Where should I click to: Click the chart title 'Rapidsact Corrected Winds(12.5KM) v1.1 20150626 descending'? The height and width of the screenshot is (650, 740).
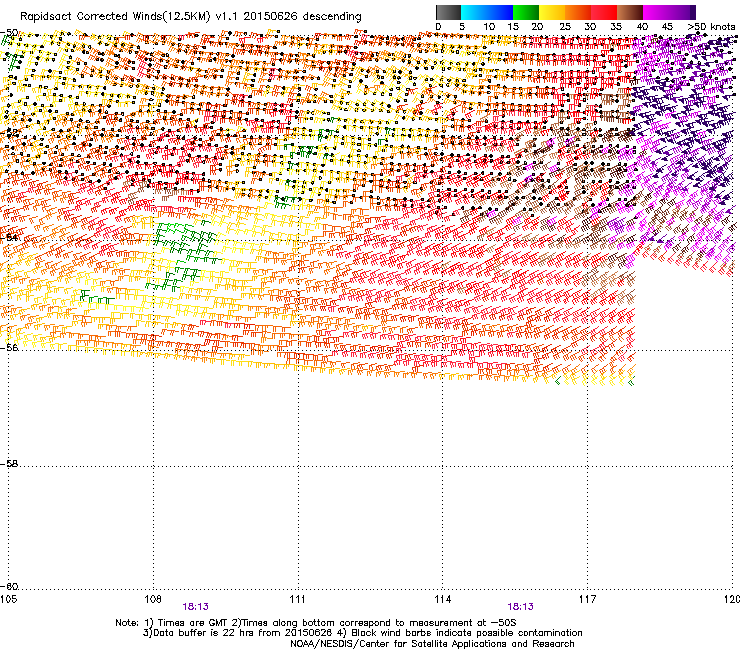191,17
